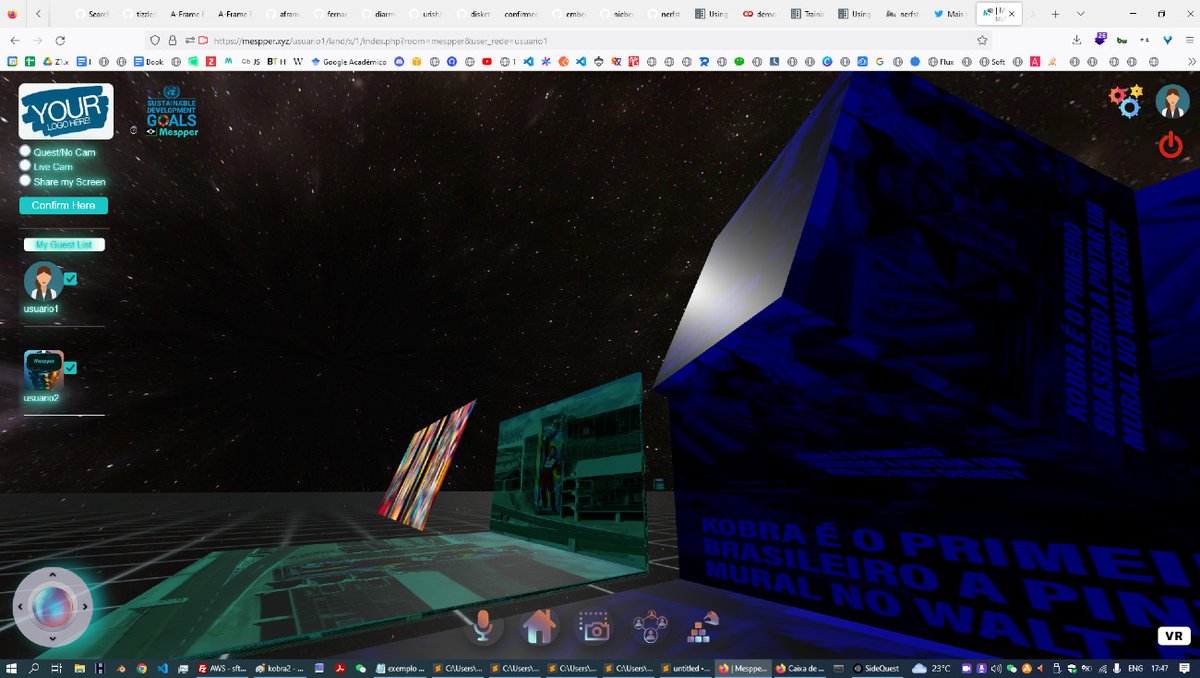
Task: Select the Guest/No Cam radio option
Action: coord(26,152)
